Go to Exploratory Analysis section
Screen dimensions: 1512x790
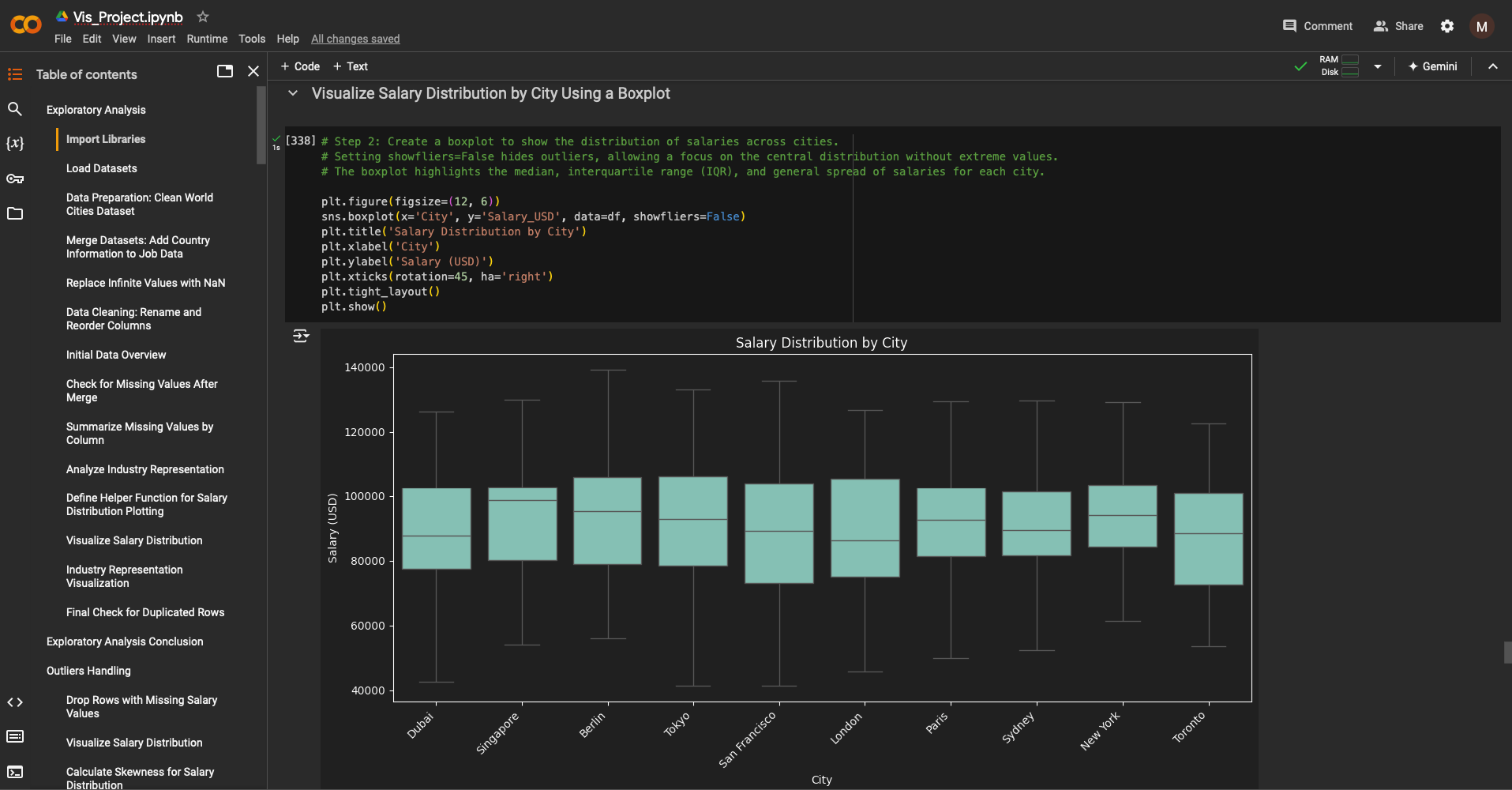[96, 110]
